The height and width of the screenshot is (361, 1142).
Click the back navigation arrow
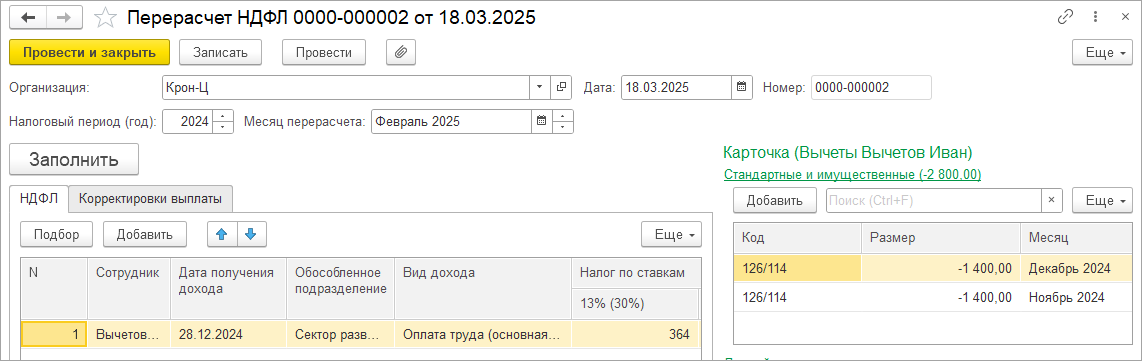click(x=28, y=18)
